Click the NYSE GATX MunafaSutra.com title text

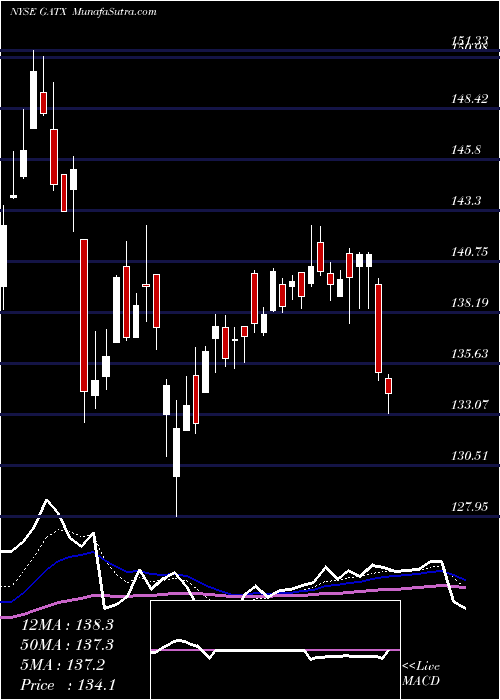tap(83, 12)
